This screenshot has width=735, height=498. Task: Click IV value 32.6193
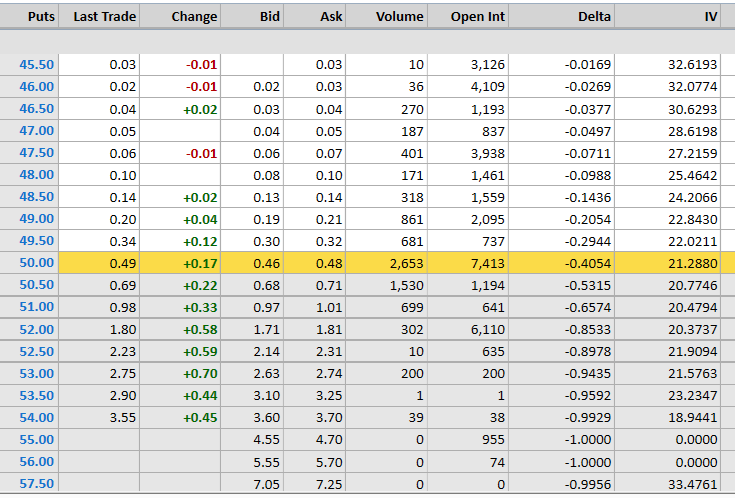[693, 64]
